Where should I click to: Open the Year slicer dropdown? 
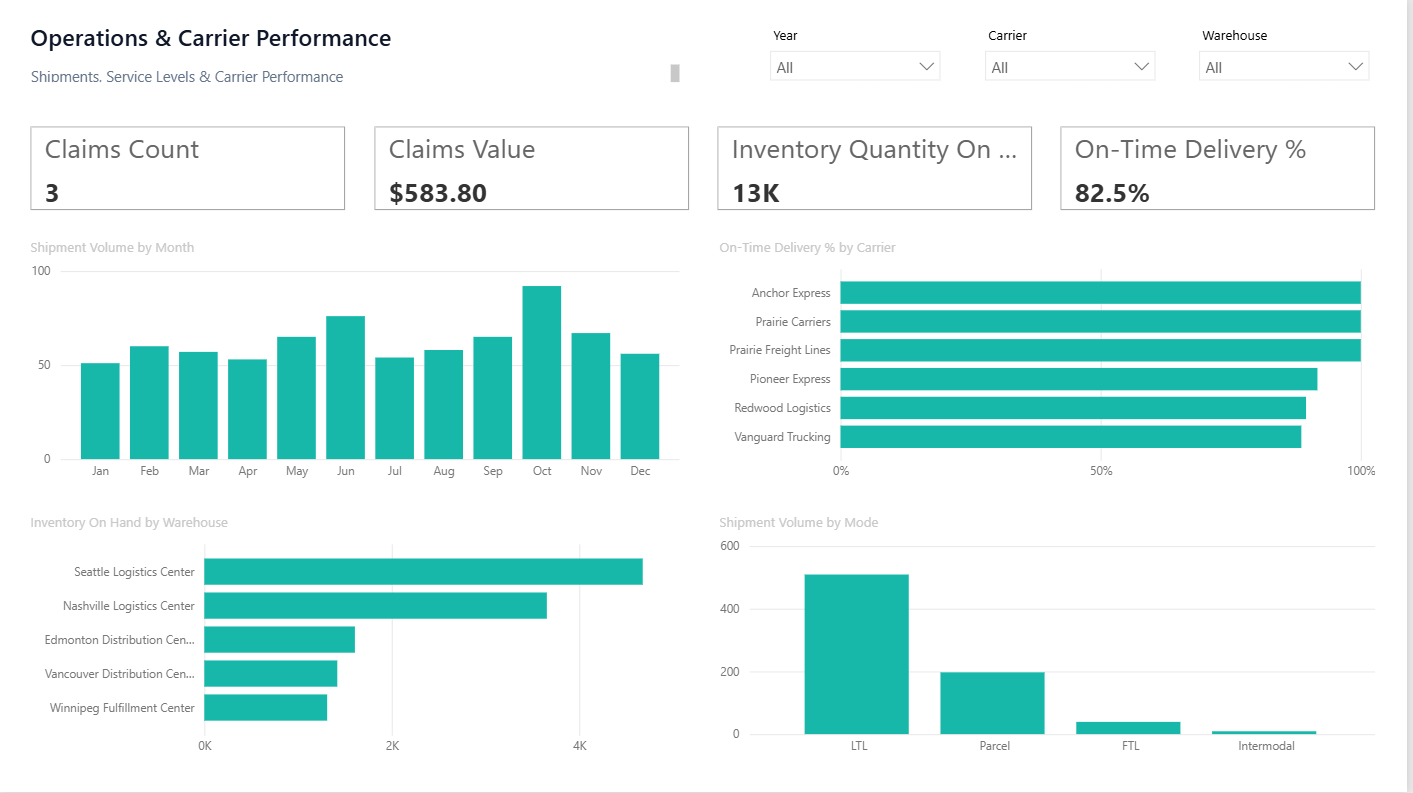(855, 67)
